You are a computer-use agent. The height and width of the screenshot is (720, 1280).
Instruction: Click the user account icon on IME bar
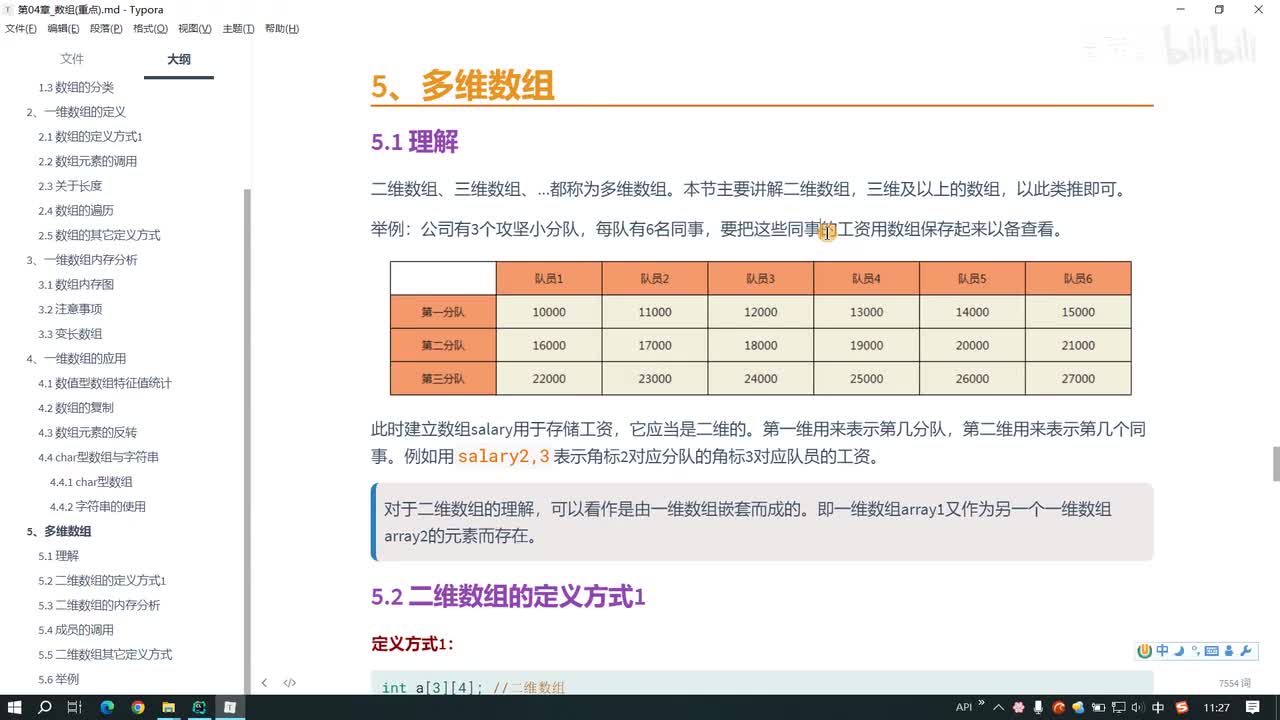tap(1229, 651)
